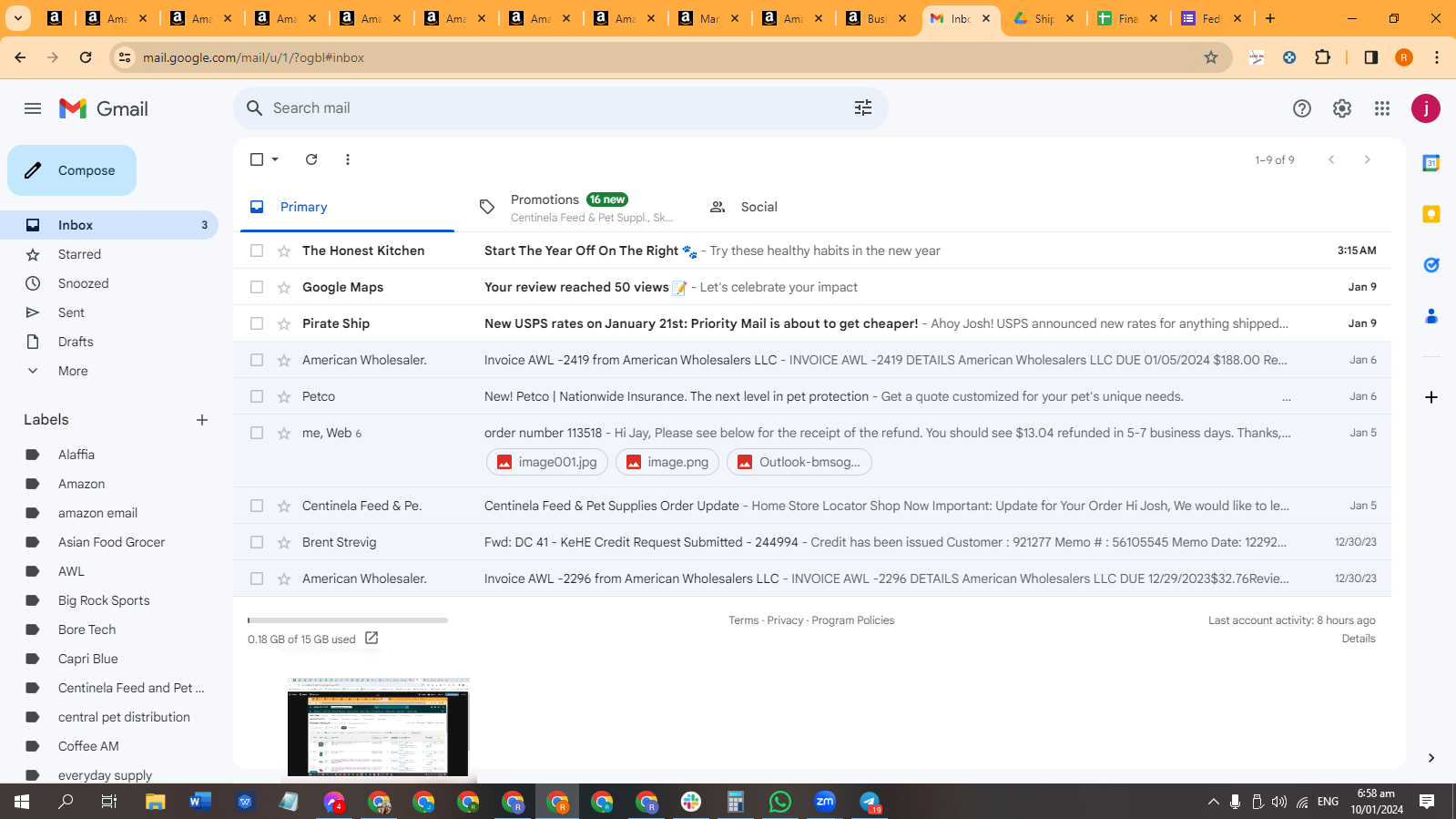Screen dimensions: 1456x819
Task: Open Google Calendar side panel
Action: coord(1431,163)
